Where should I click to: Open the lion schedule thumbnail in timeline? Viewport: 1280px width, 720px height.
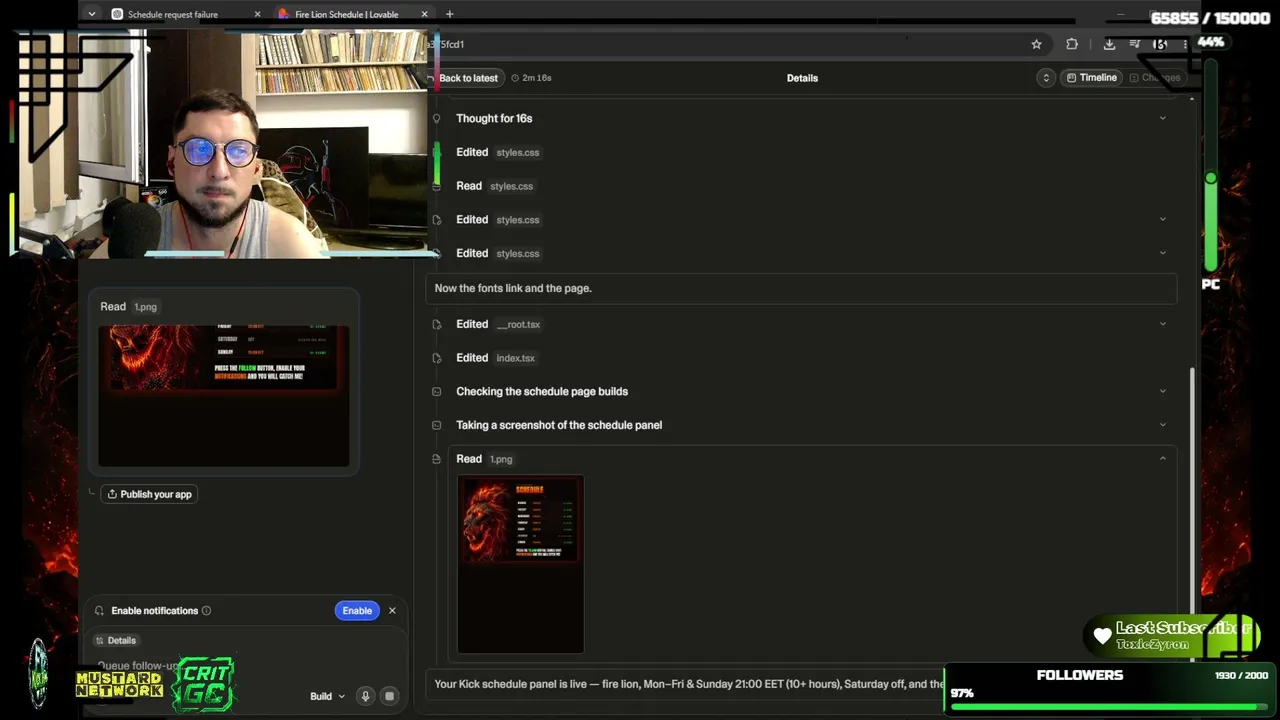tap(520, 564)
